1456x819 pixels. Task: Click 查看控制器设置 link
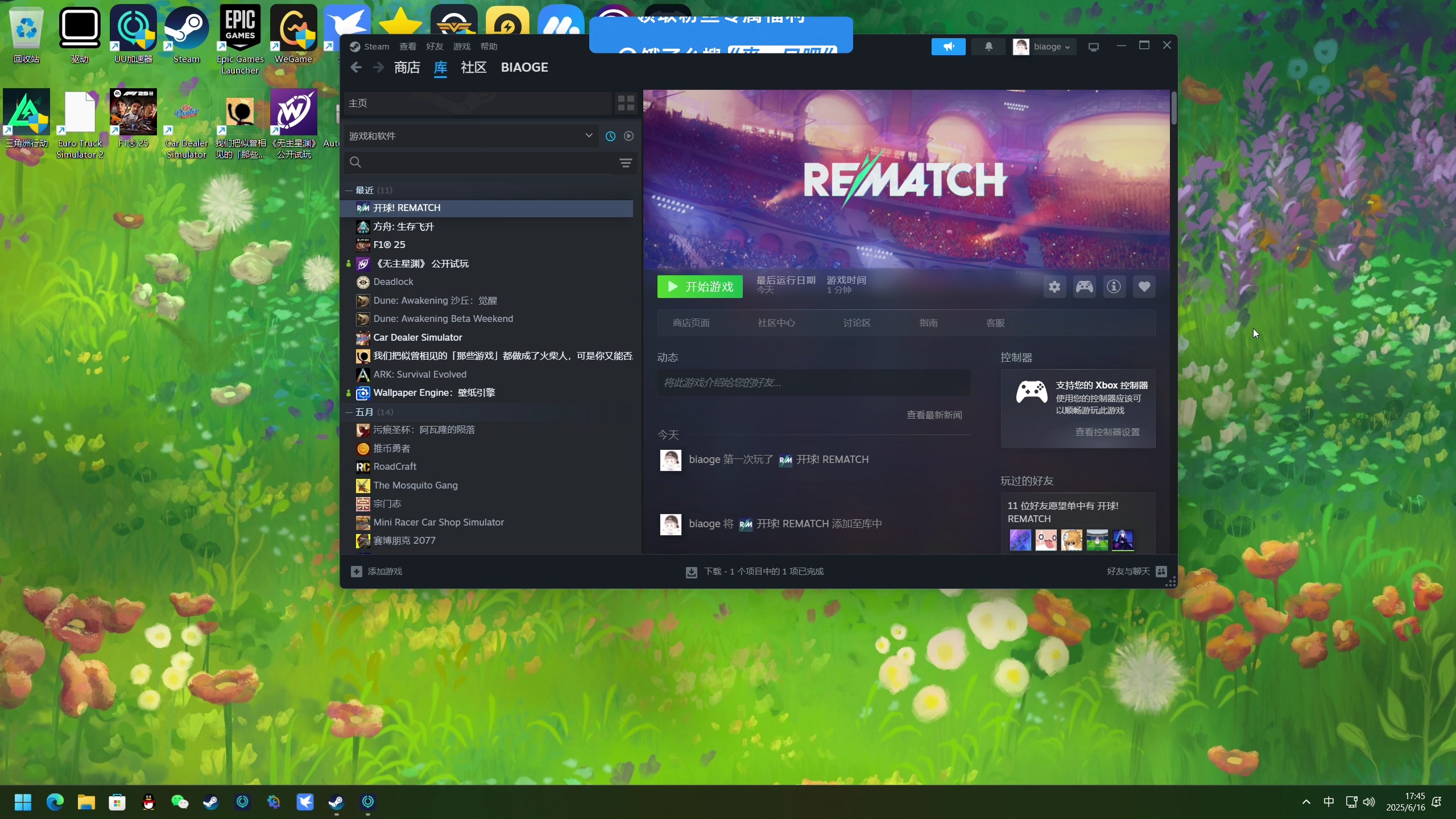pos(1107,432)
